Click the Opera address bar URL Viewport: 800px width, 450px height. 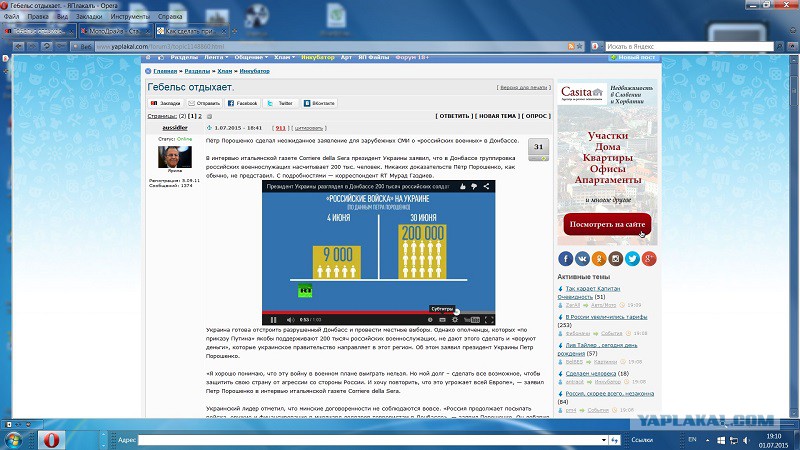pyautogui.click(x=332, y=46)
